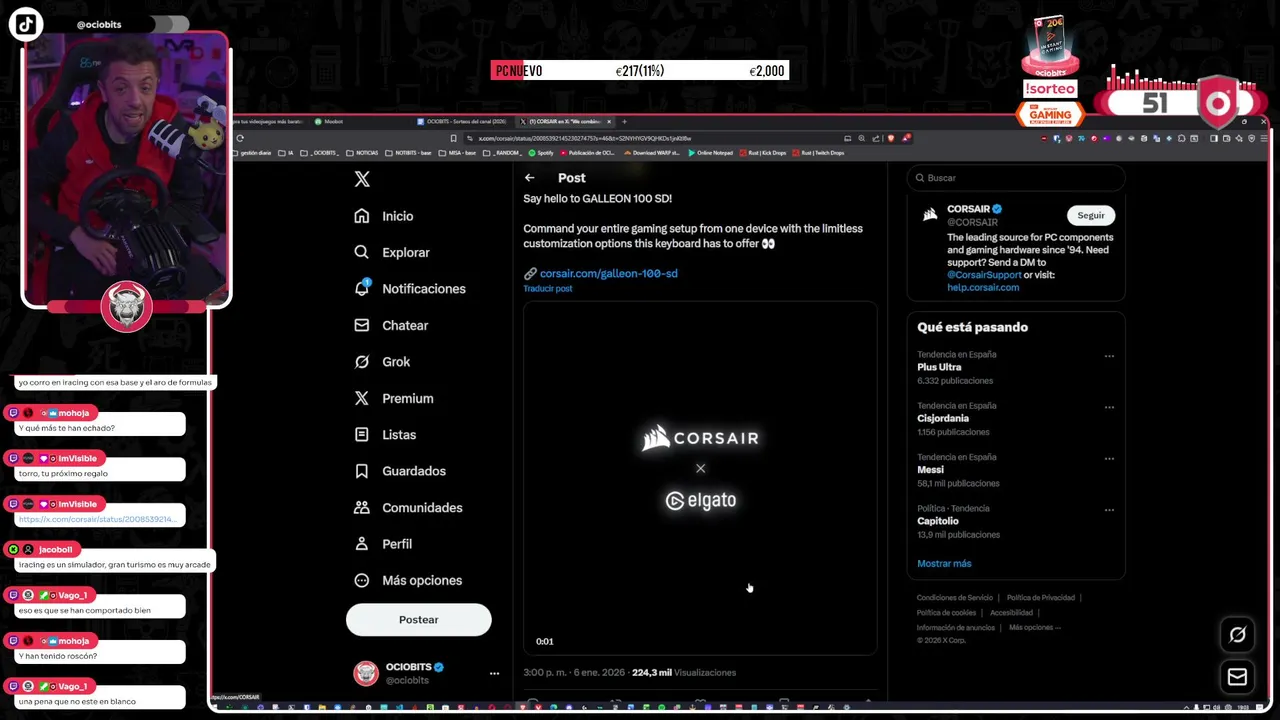This screenshot has height=720, width=1280.
Task: Go to Perfil page
Action: click(x=383, y=544)
